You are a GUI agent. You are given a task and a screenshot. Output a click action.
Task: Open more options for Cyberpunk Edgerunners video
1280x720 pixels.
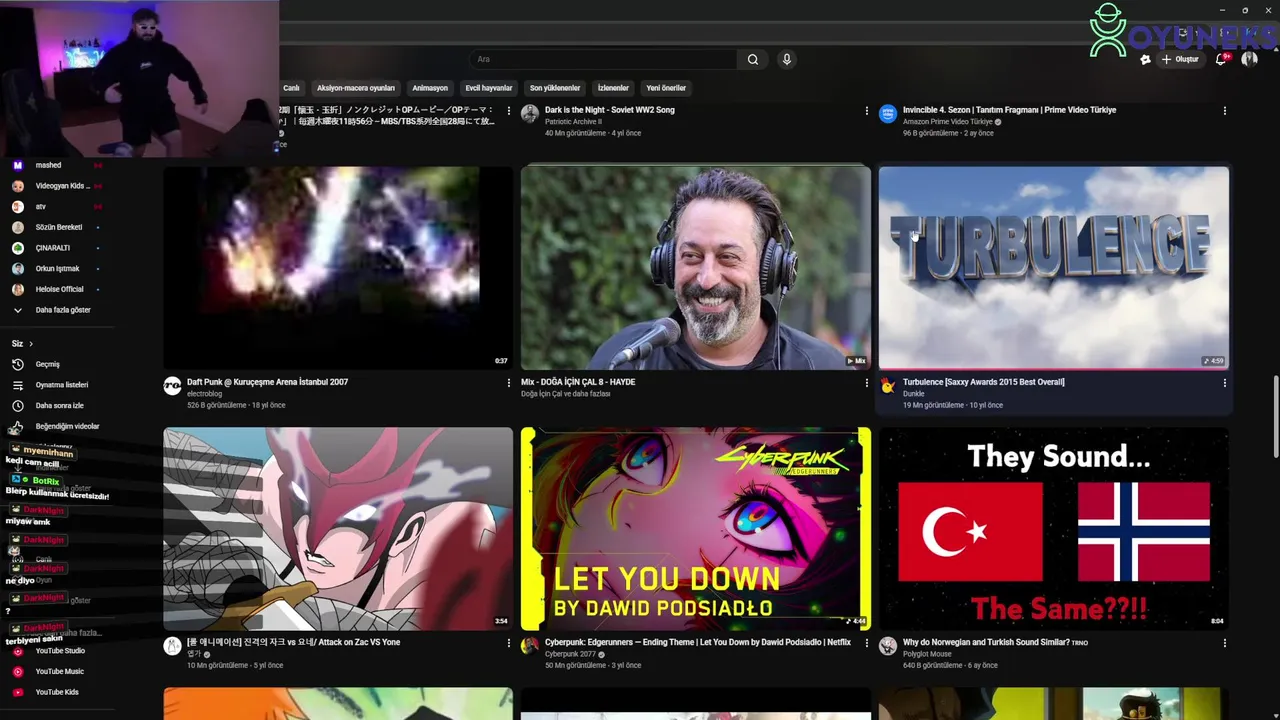click(867, 643)
